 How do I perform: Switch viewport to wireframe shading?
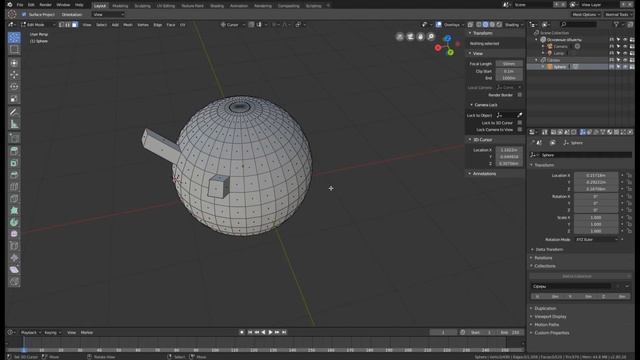tap(479, 24)
